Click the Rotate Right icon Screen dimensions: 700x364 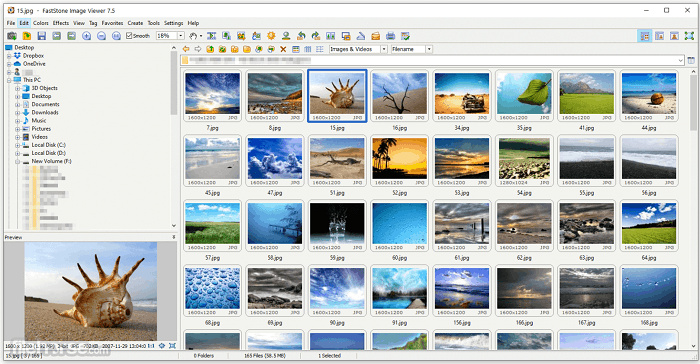(316, 36)
